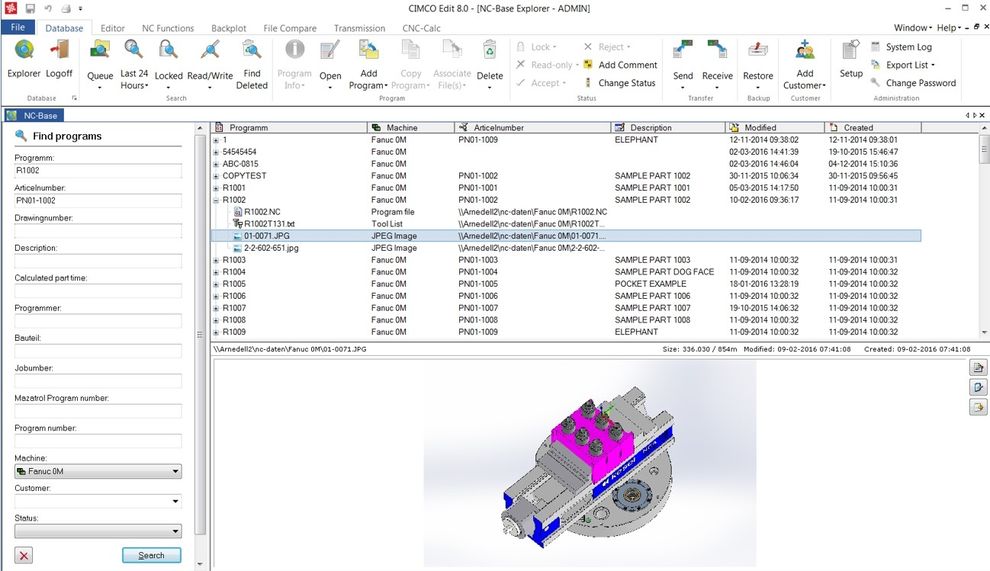Sort by the Programm column header

[289, 128]
